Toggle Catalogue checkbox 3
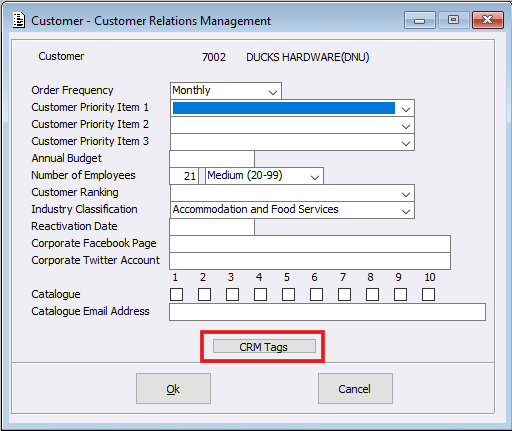The image size is (512, 431). (x=232, y=294)
